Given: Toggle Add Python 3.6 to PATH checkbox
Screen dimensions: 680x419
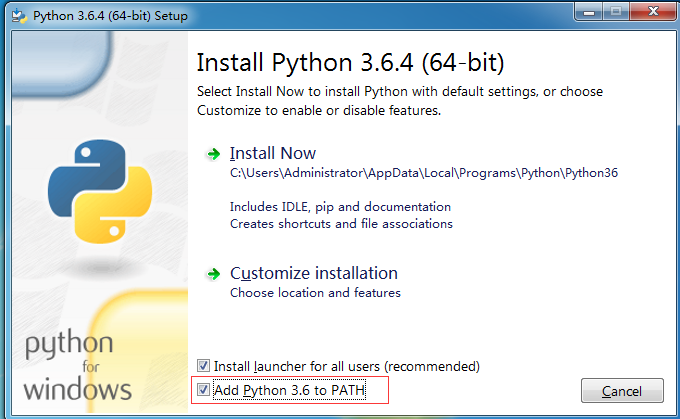Looking at the screenshot, I should coord(203,390).
